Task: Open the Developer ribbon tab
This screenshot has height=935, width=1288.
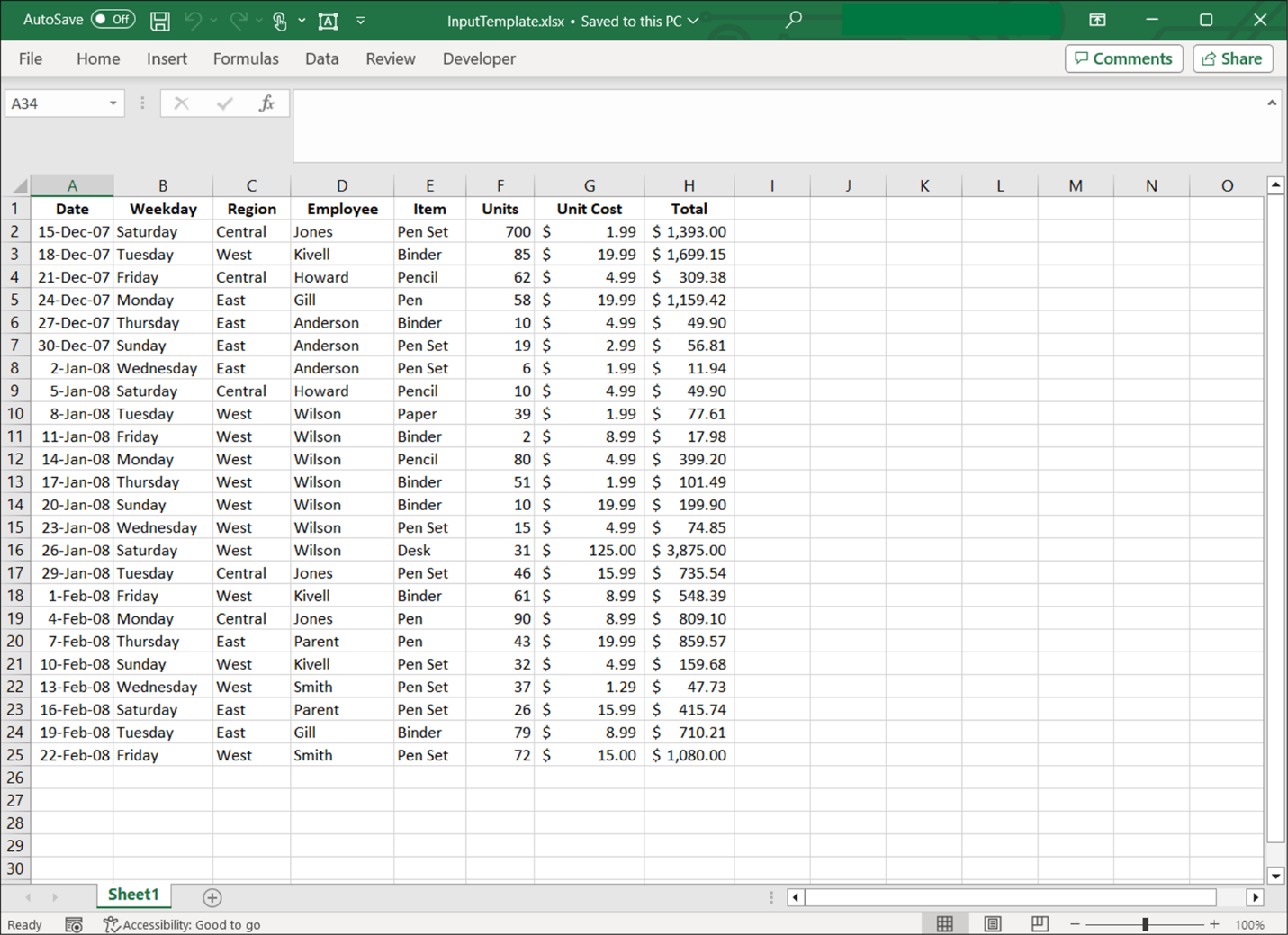Action: pos(479,58)
